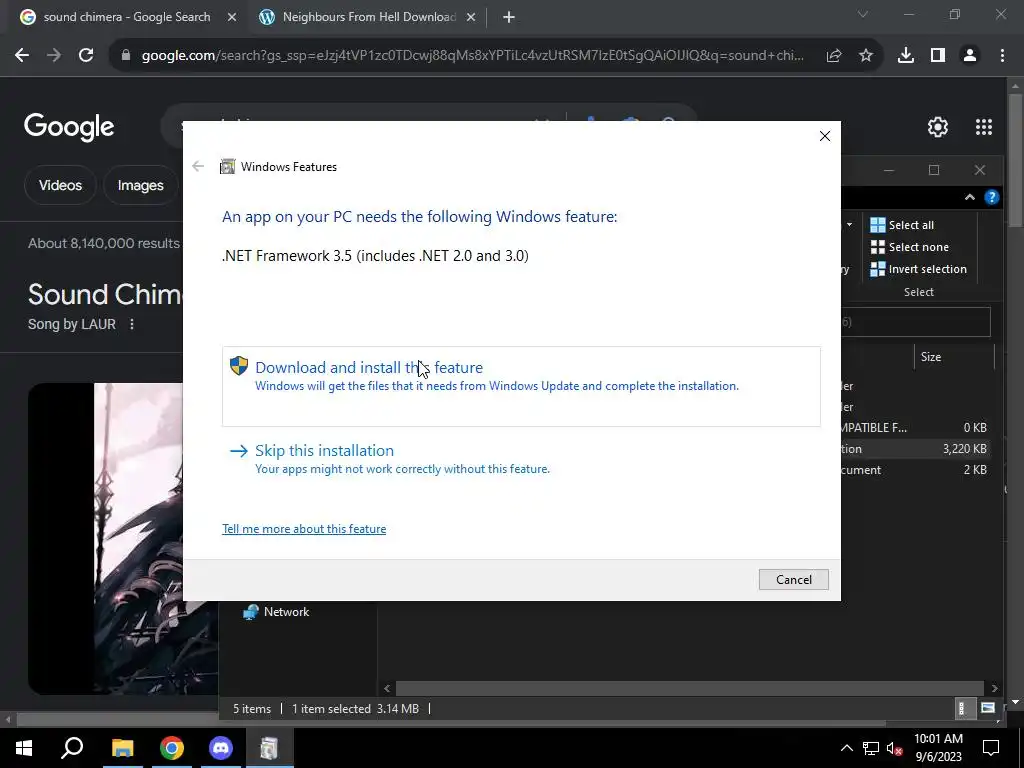The height and width of the screenshot is (768, 1024).
Task: Go back in Chrome browser
Action: [x=22, y=56]
